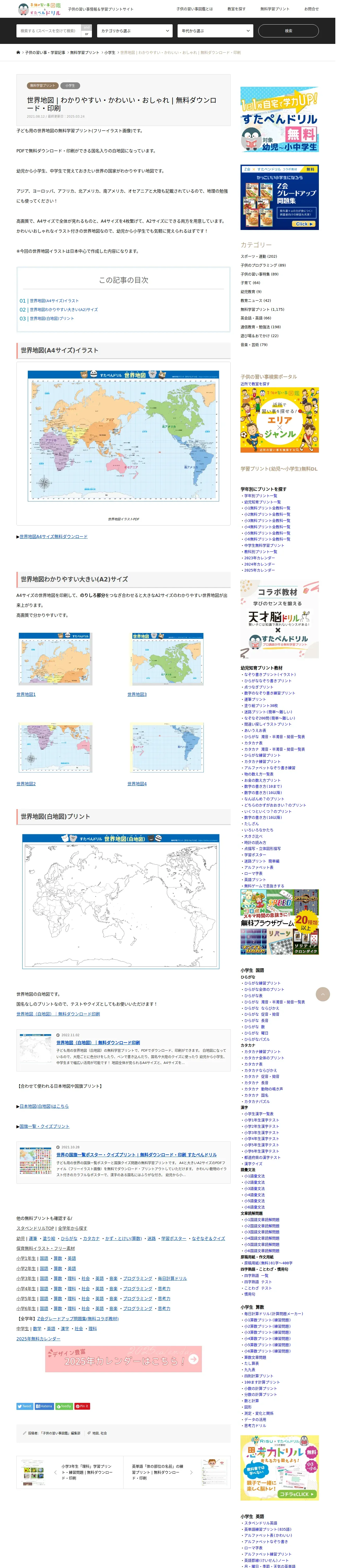Open the Z会グレードアップ問題集 sidebar ad
Image resolution: width=357 pixels, height=1568 pixels.
point(279,197)
